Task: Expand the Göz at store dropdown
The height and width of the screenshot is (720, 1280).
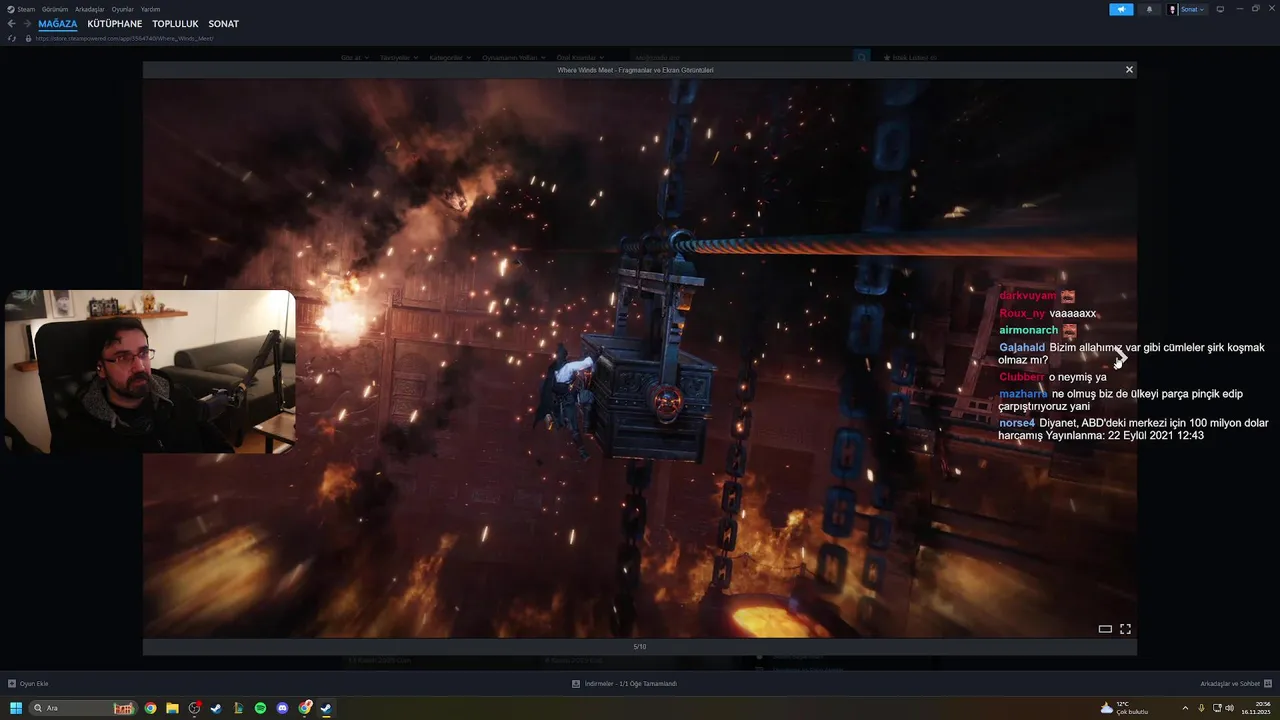Action: pos(354,58)
